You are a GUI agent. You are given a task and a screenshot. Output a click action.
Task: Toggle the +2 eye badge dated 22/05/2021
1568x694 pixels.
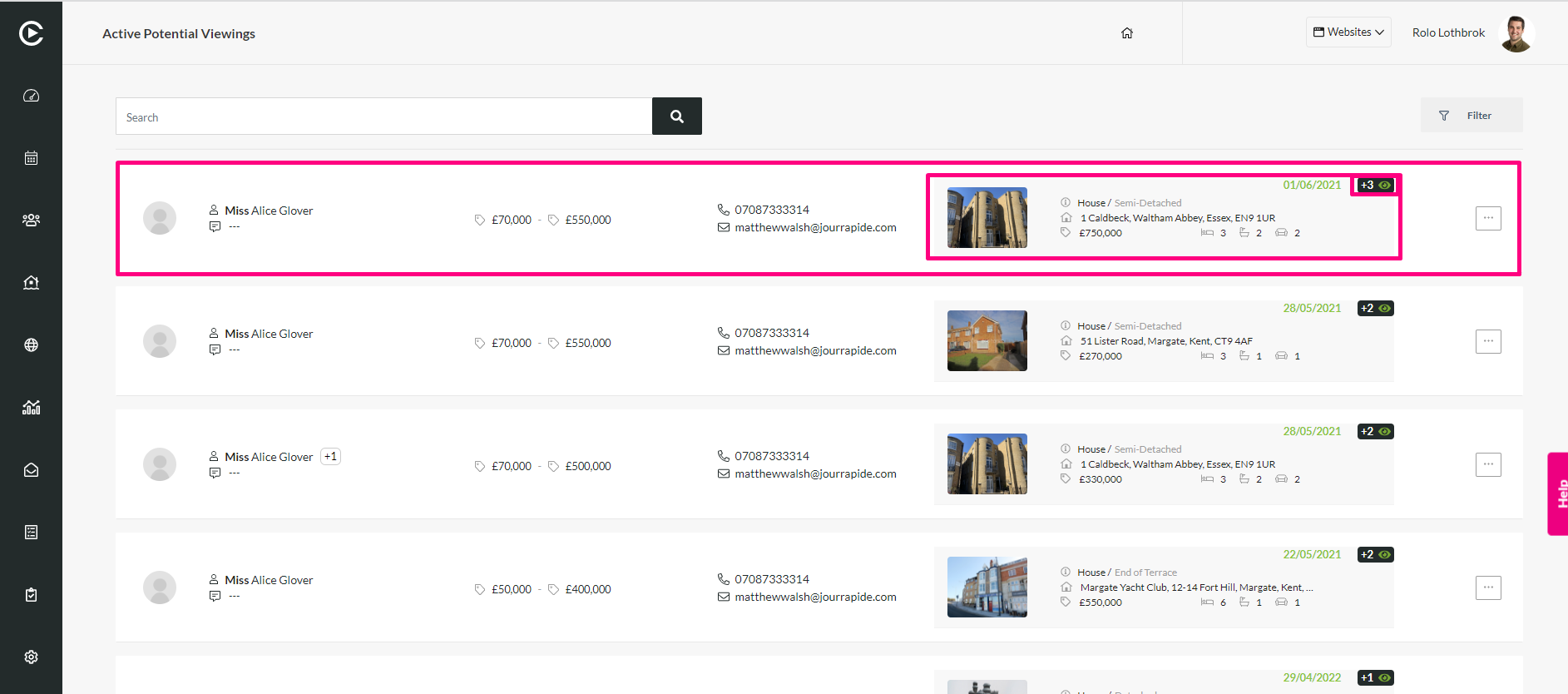pos(1376,554)
